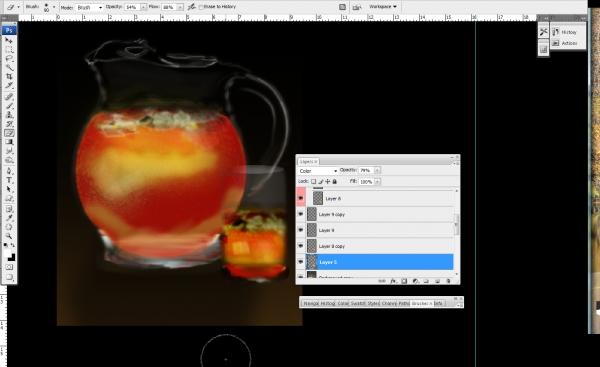The height and width of the screenshot is (367, 600).
Task: Select the Custom Shape tool
Action: pyautogui.click(x=9, y=198)
